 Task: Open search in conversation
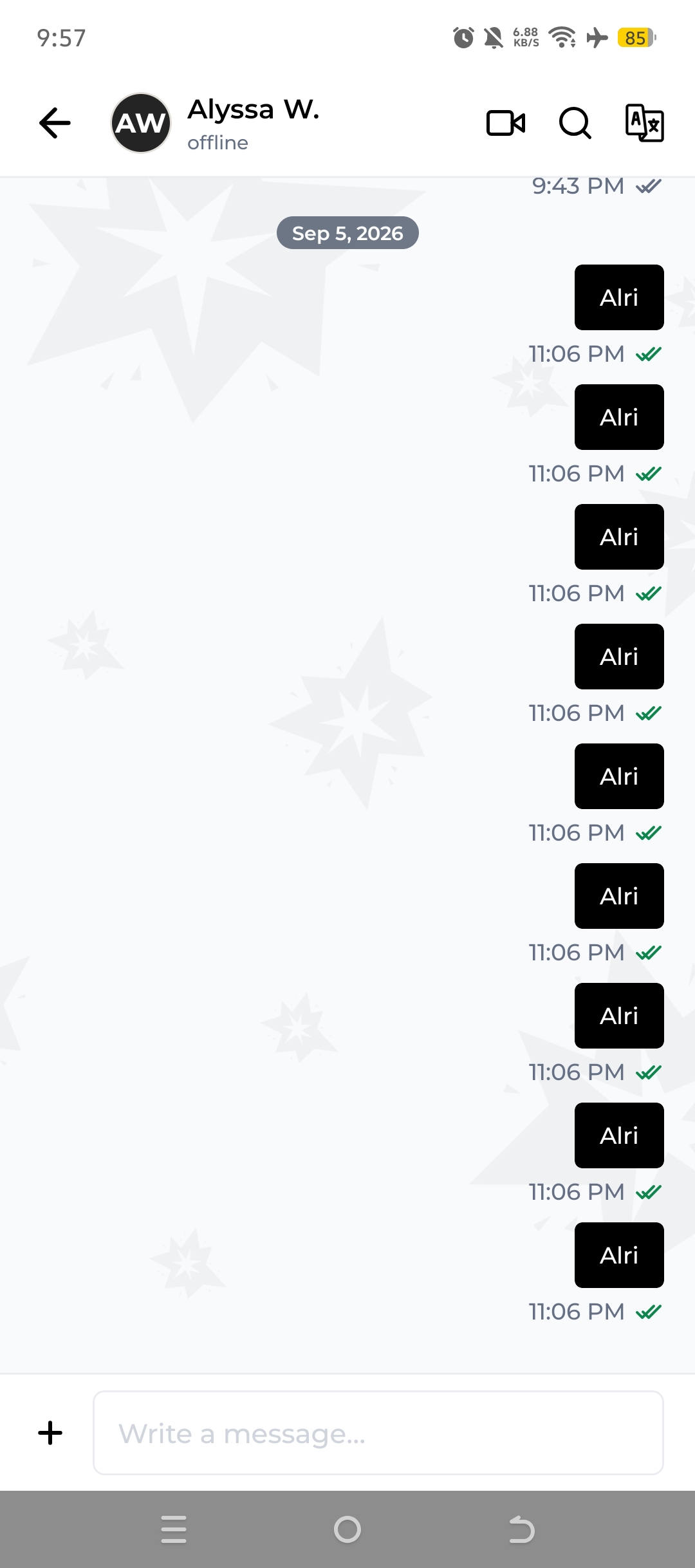coord(575,122)
